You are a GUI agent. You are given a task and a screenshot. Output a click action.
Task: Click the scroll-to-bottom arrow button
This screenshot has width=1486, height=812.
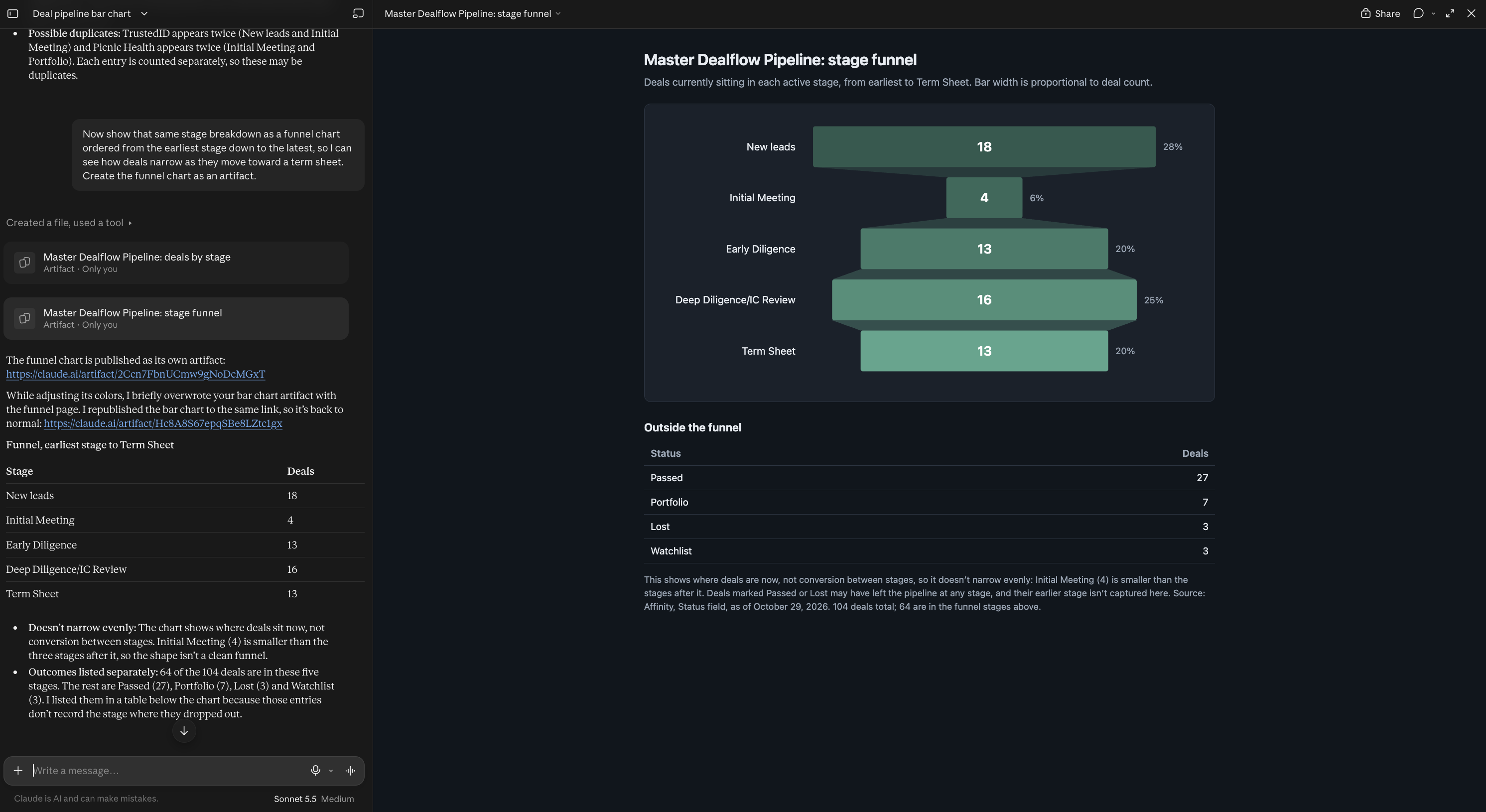pos(184,731)
